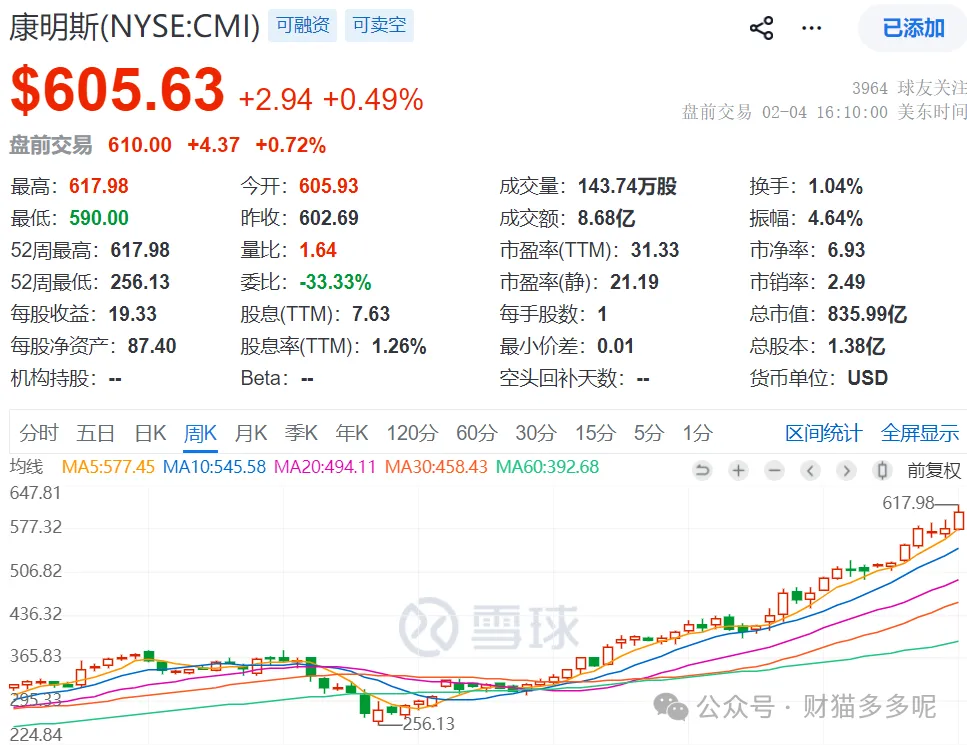The width and height of the screenshot is (967, 745).
Task: Select the 15分 interval tab
Action: [x=595, y=433]
